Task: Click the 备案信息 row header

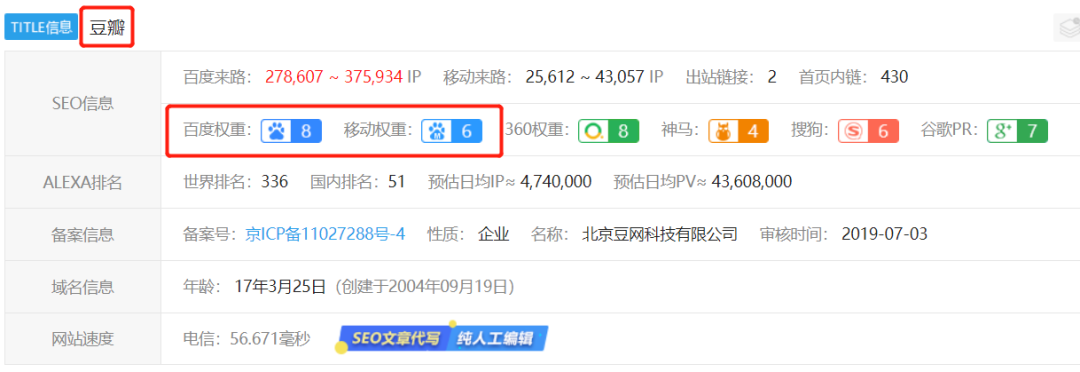Action: click(83, 234)
